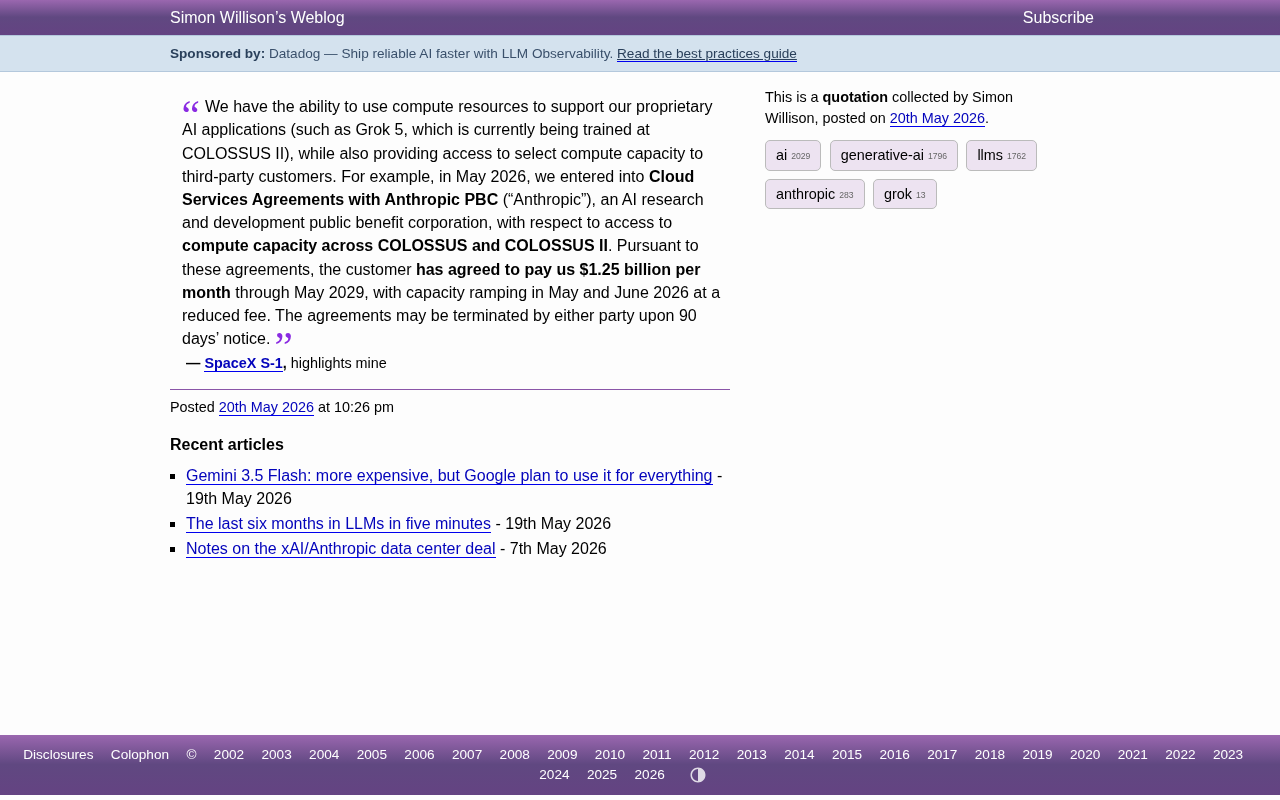The width and height of the screenshot is (1280, 800).
Task: Open "Read the best practices guide" sponsor link
Action: 707,54
